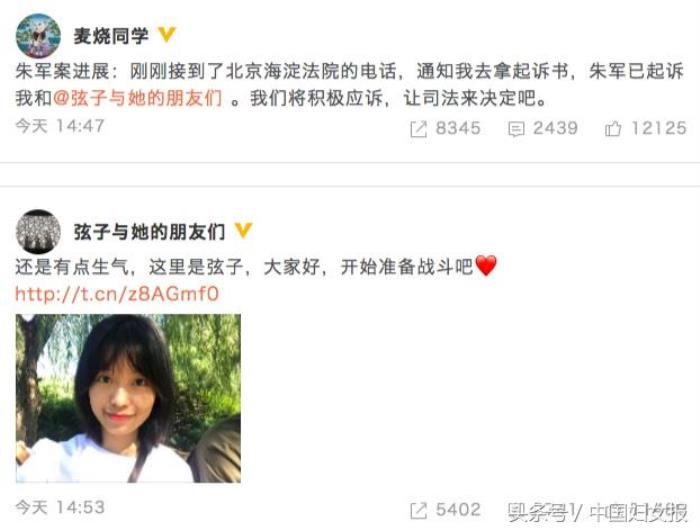700x530 pixels.
Task: Open 弦子与她的朋友们 profile avatar
Action: [x=38, y=232]
